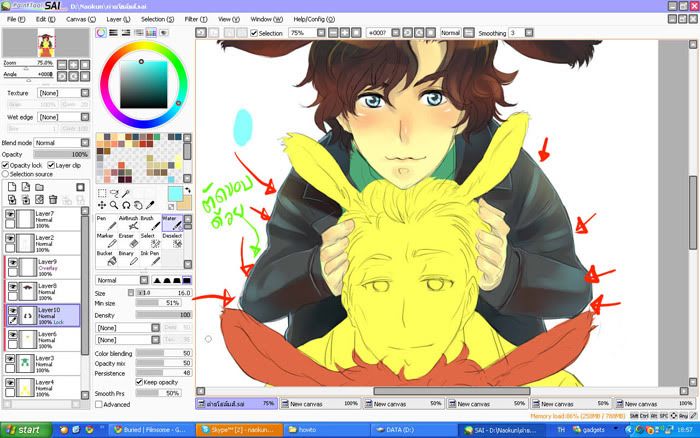Switch to the Skype taskbar button

[x=235, y=429]
